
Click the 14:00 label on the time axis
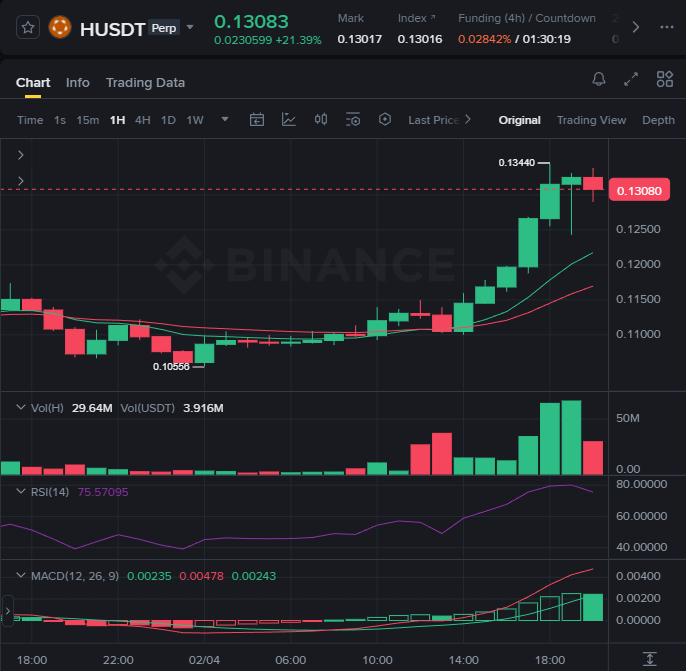pyautogui.click(x=464, y=660)
